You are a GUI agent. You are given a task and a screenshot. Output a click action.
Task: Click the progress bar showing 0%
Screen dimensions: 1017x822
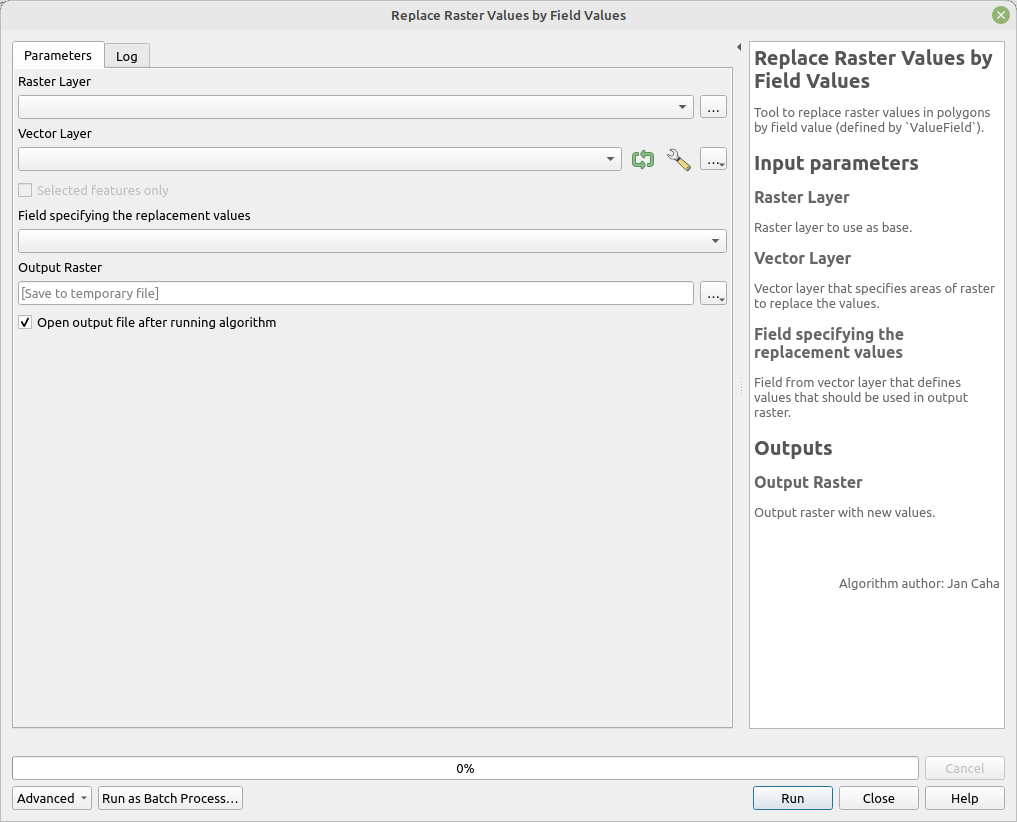tap(465, 768)
